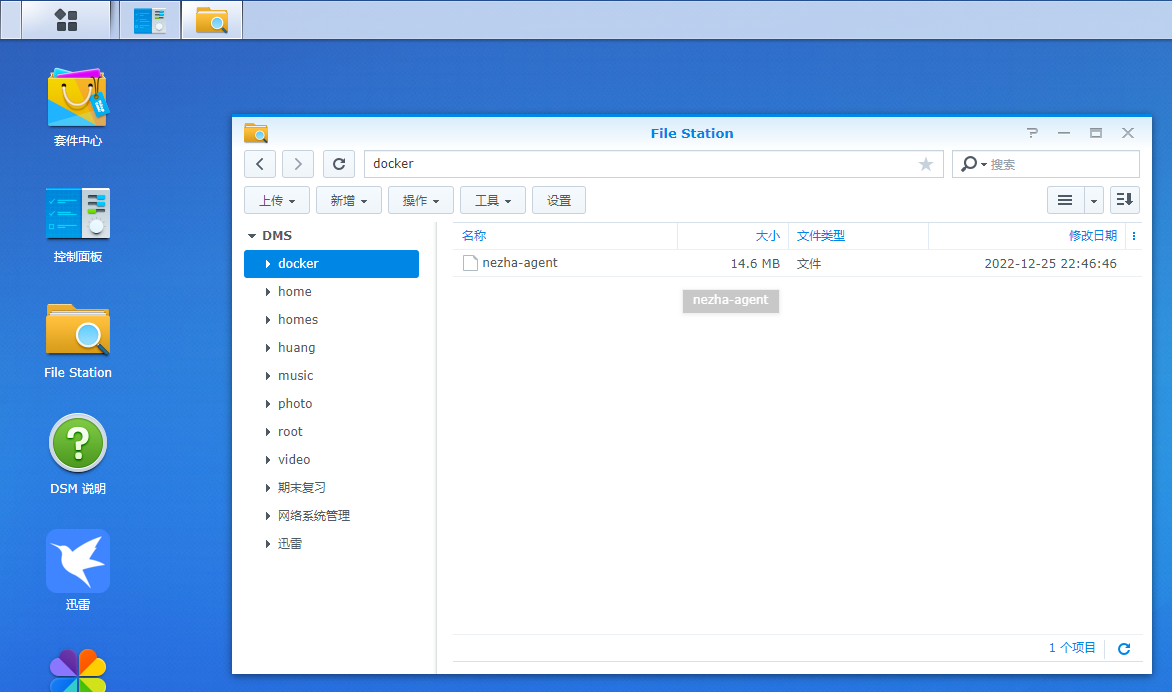Open the Tools (工具) dropdown

[493, 200]
